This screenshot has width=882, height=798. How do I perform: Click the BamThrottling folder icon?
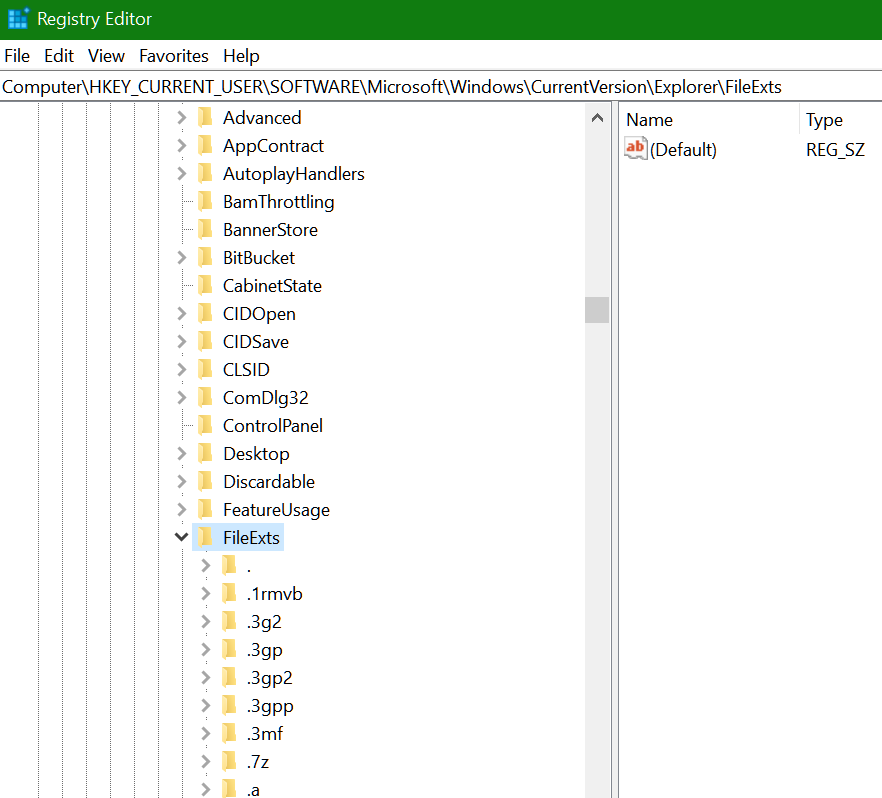(x=205, y=201)
